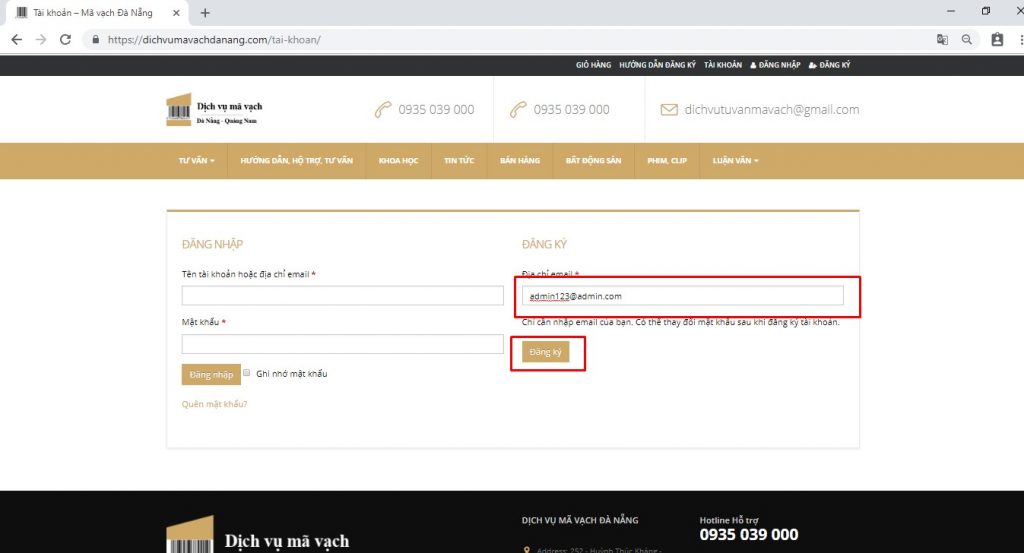Click the first header phone number 0935 039 000
Image resolution: width=1024 pixels, height=553 pixels.
(436, 110)
